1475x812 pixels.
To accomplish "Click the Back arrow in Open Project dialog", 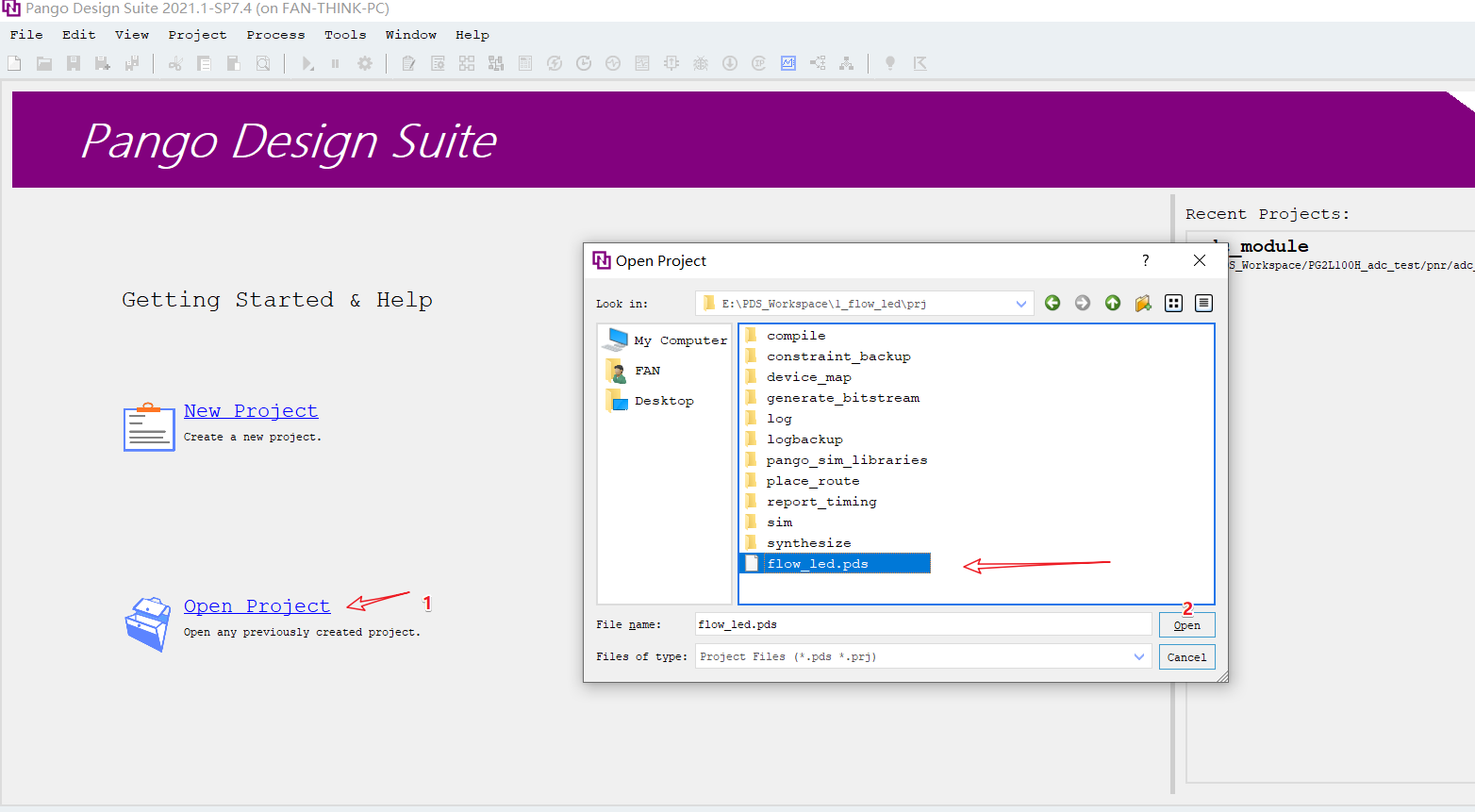I will tap(1052, 303).
